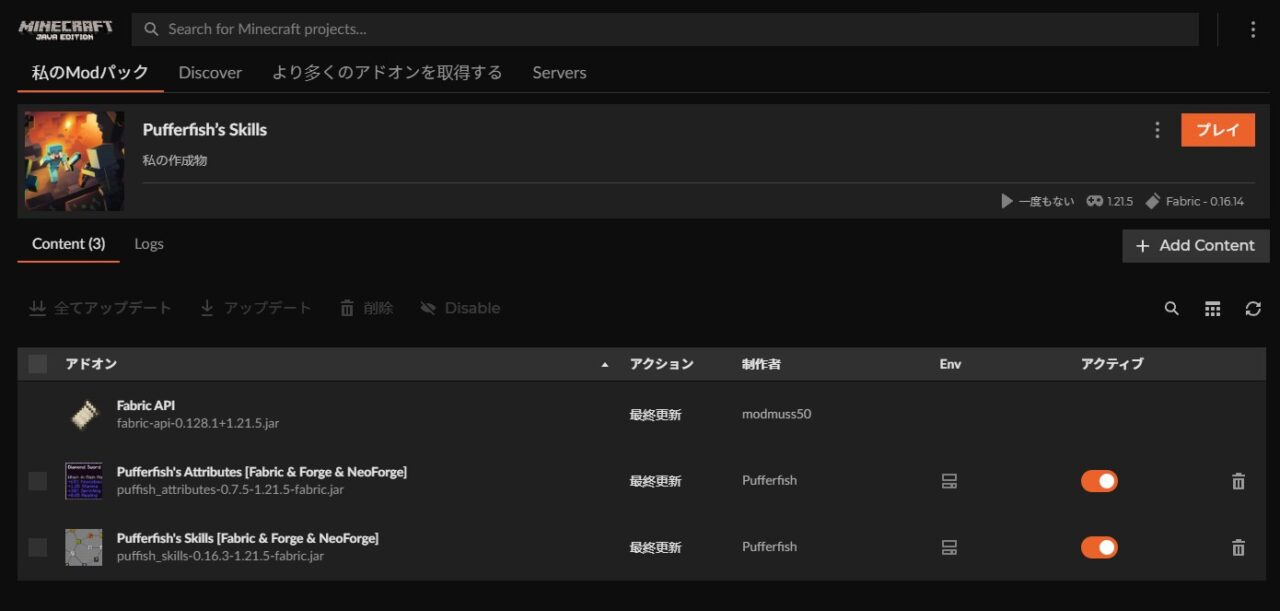This screenshot has width=1280, height=611.
Task: Open the table column layout options
Action: coord(1213,309)
